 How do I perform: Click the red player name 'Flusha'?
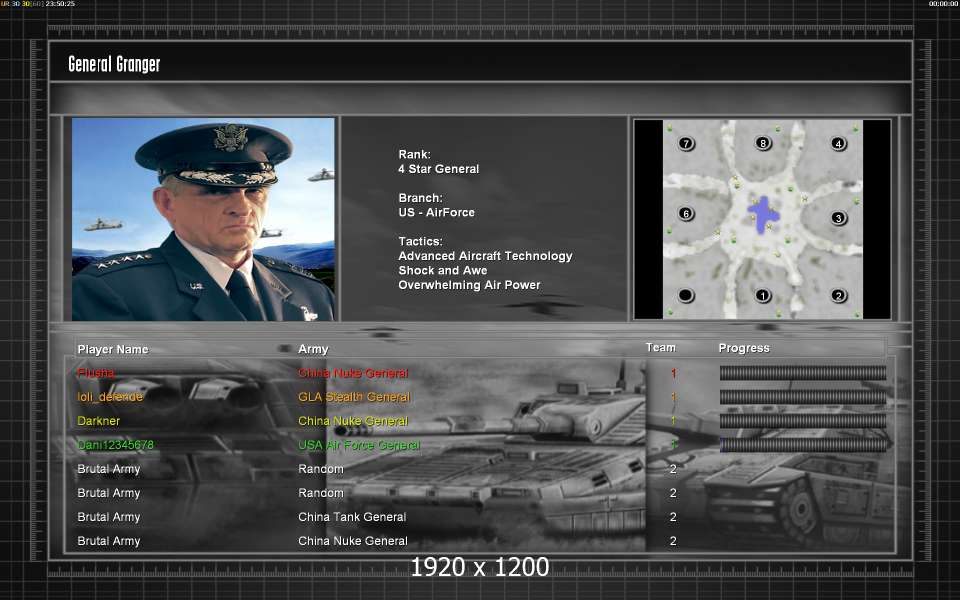(x=96, y=373)
